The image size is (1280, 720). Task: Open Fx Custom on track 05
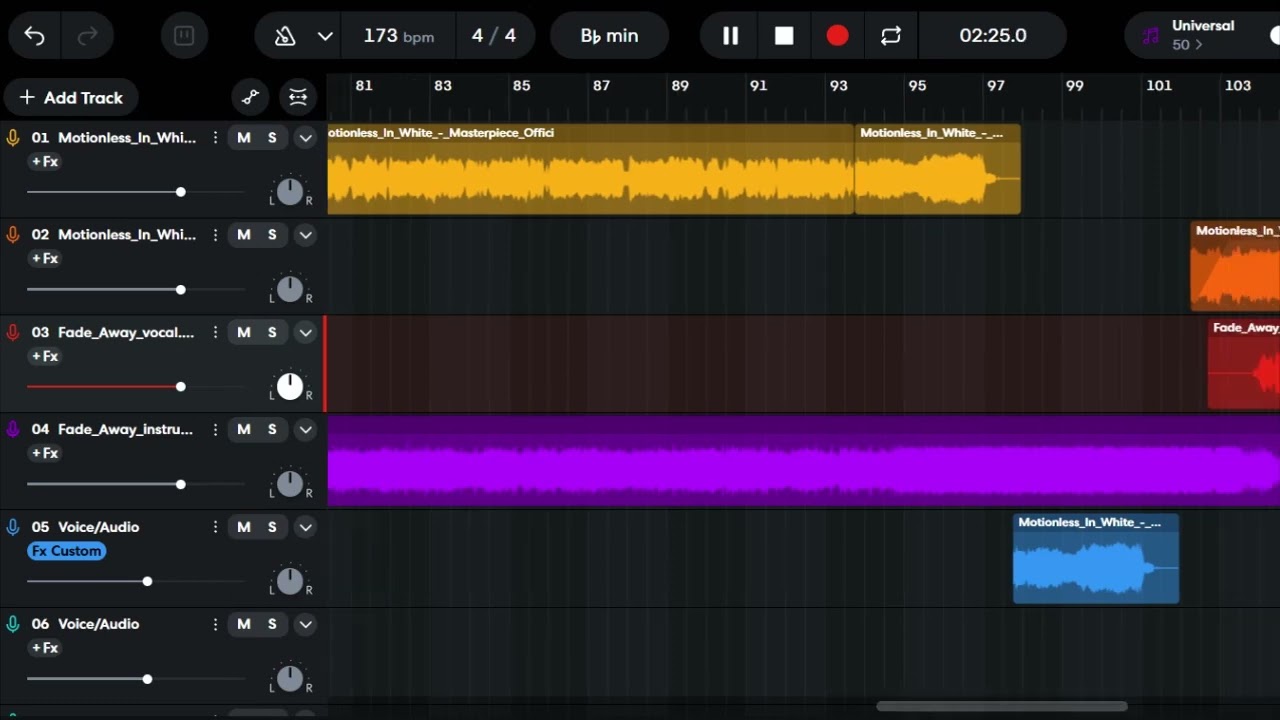(x=66, y=551)
